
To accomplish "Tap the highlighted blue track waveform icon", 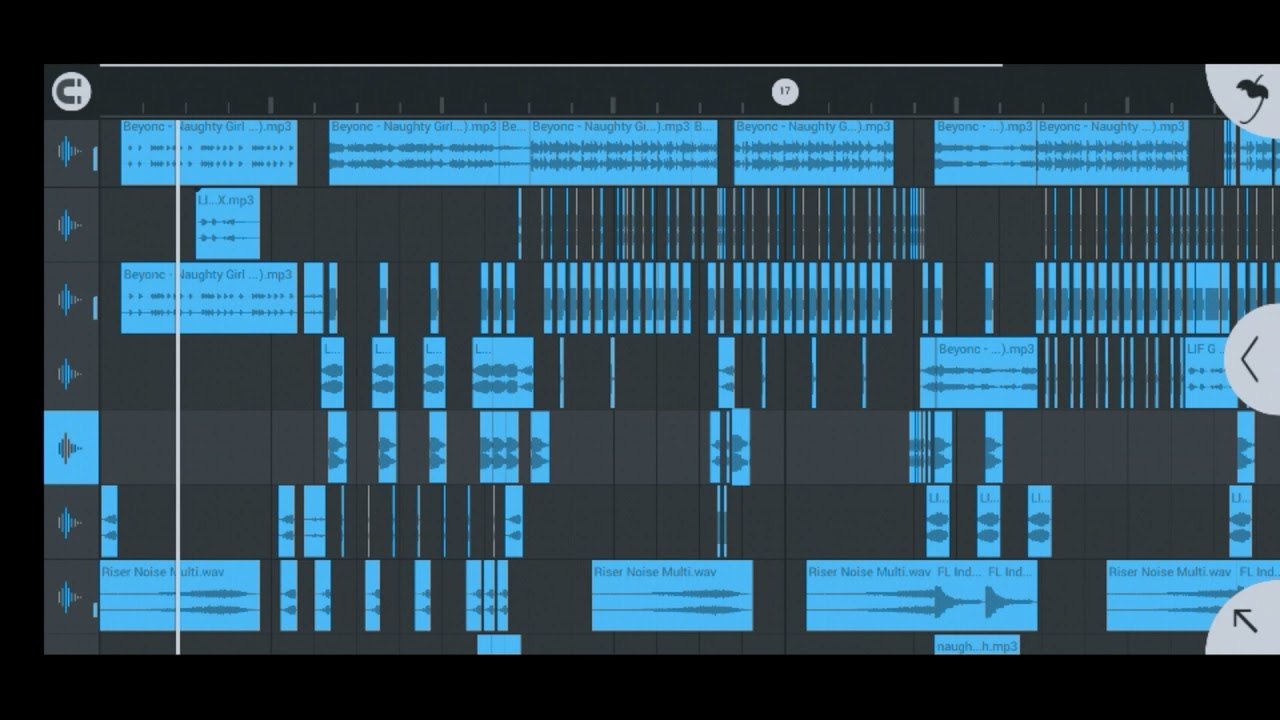I will 70,448.
